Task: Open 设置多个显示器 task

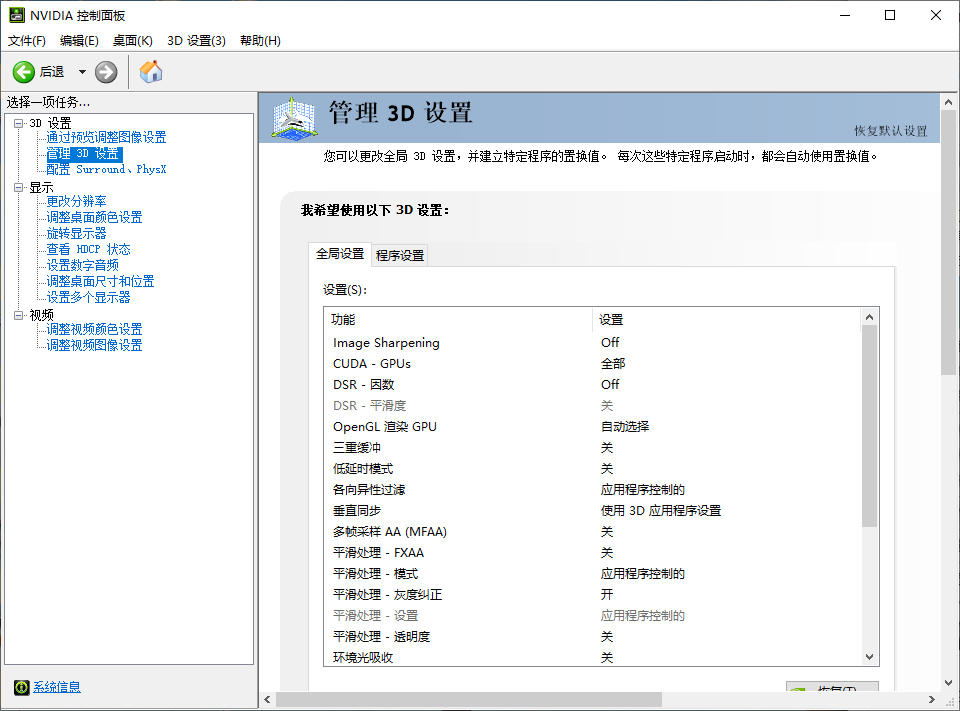Action: [x=89, y=297]
